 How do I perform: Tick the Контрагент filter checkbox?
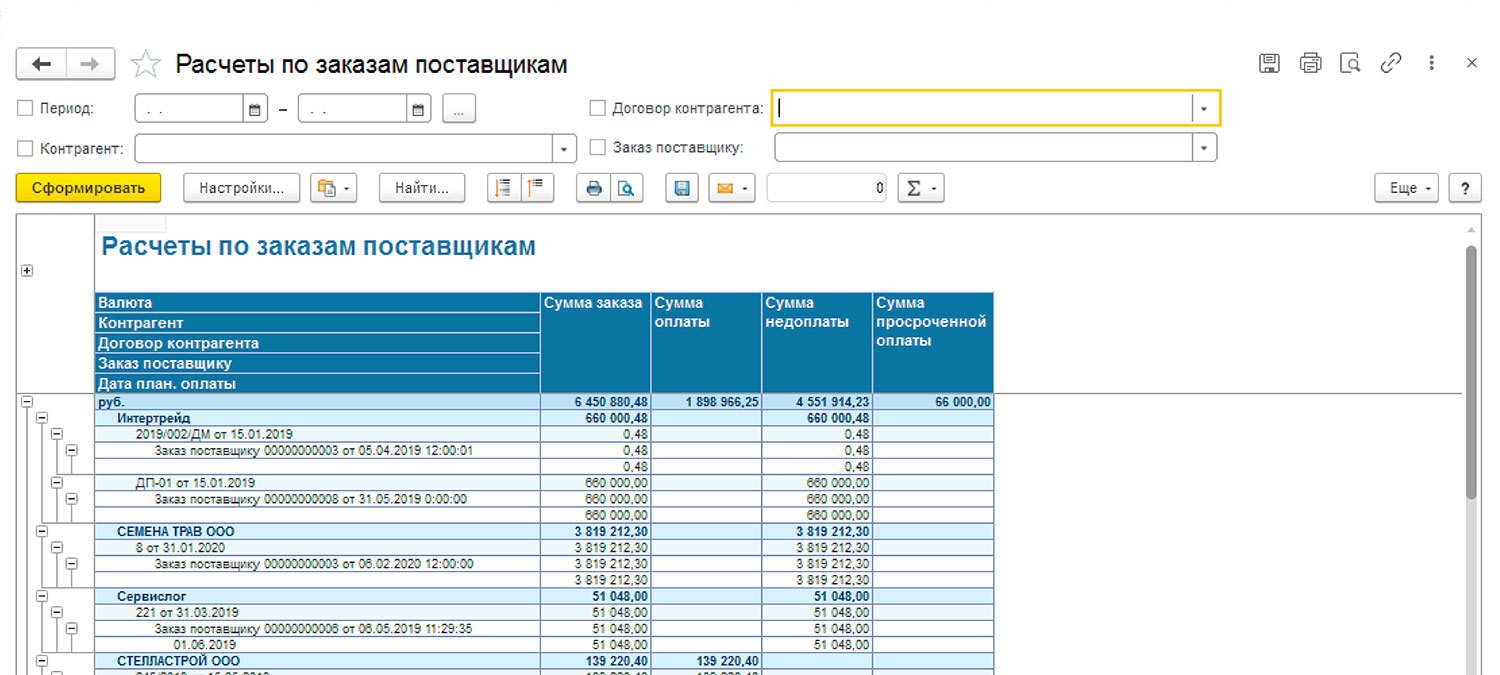click(26, 148)
